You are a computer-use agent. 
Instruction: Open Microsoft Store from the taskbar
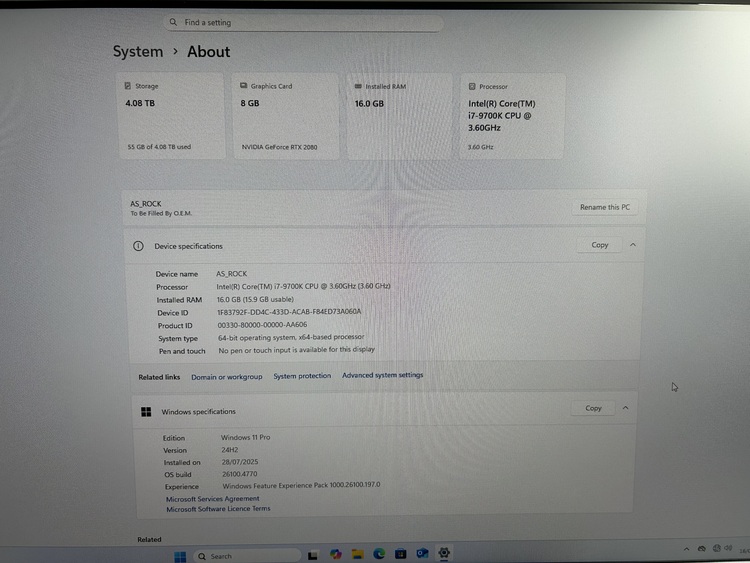click(400, 553)
